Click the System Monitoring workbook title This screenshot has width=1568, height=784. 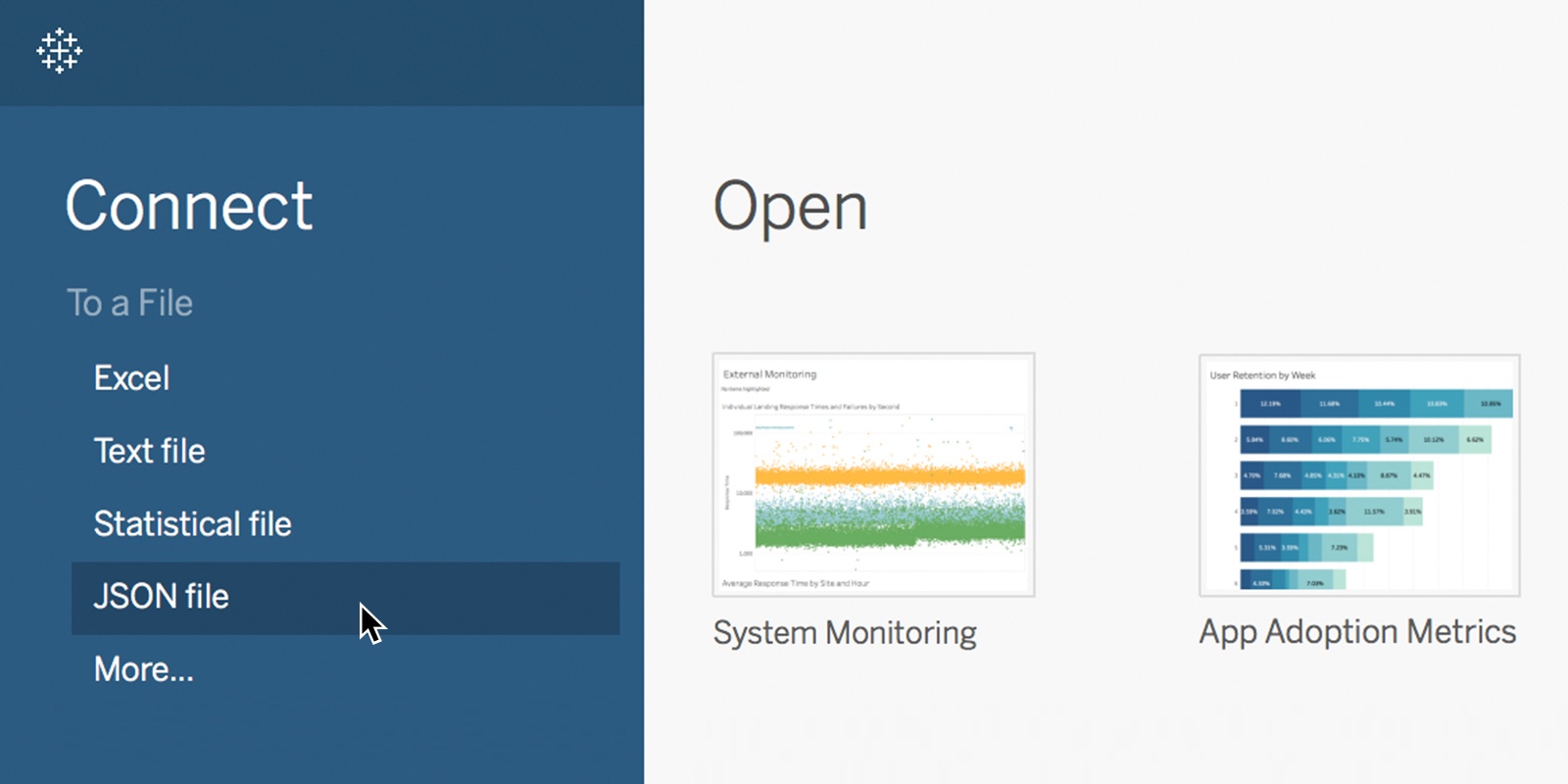pos(844,633)
